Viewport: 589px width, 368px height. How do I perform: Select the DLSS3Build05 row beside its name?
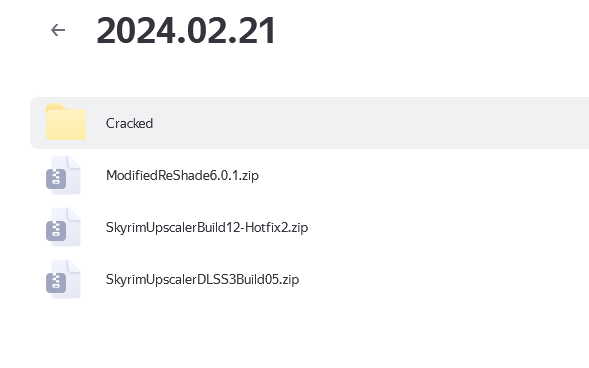click(x=432, y=279)
